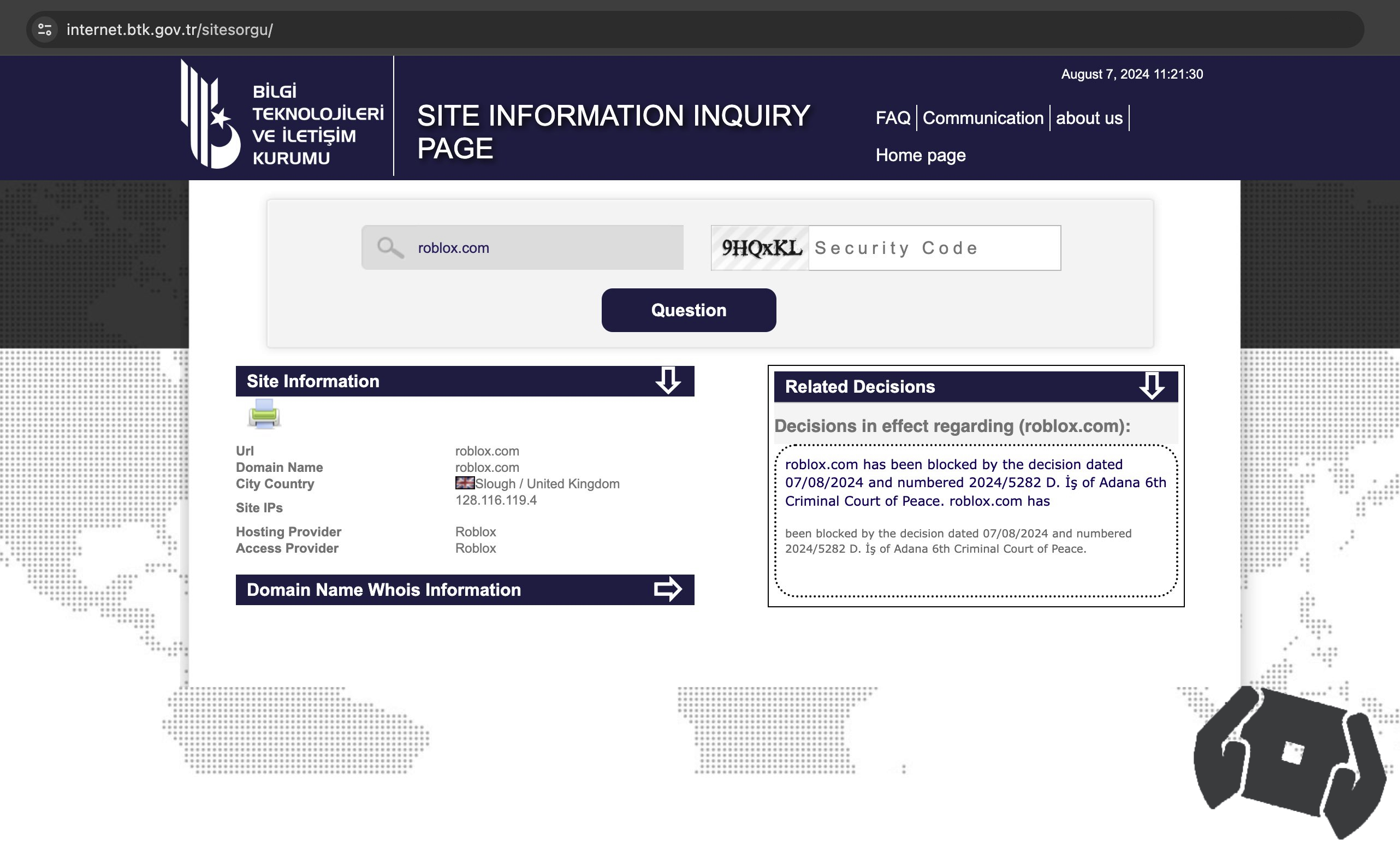Click the Domain Name label
The height and width of the screenshot is (852, 1400).
tap(280, 467)
